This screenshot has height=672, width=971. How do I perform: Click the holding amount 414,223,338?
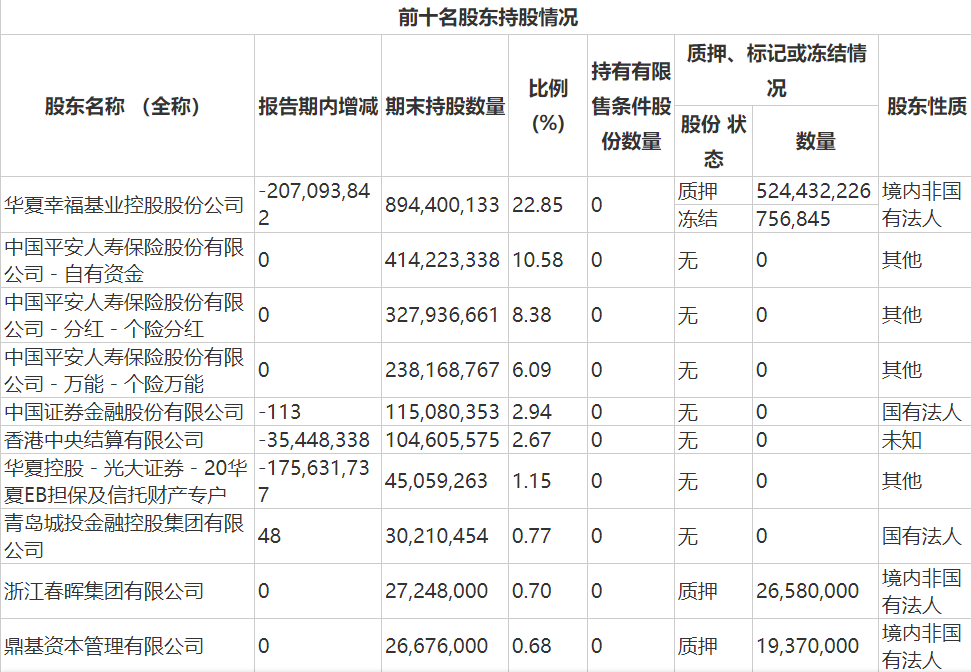(x=442, y=260)
